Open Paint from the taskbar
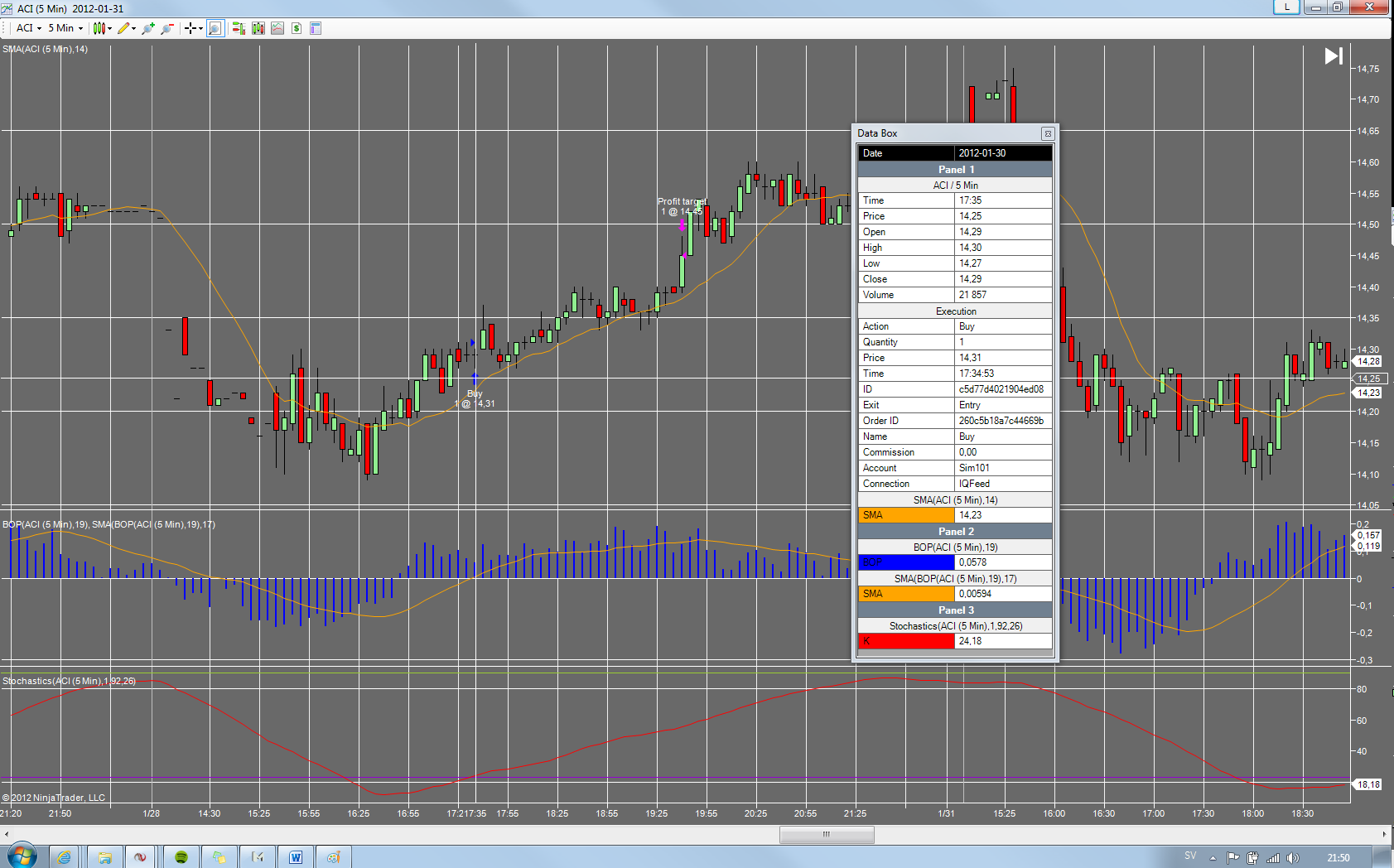The width and height of the screenshot is (1394, 868). (334, 857)
